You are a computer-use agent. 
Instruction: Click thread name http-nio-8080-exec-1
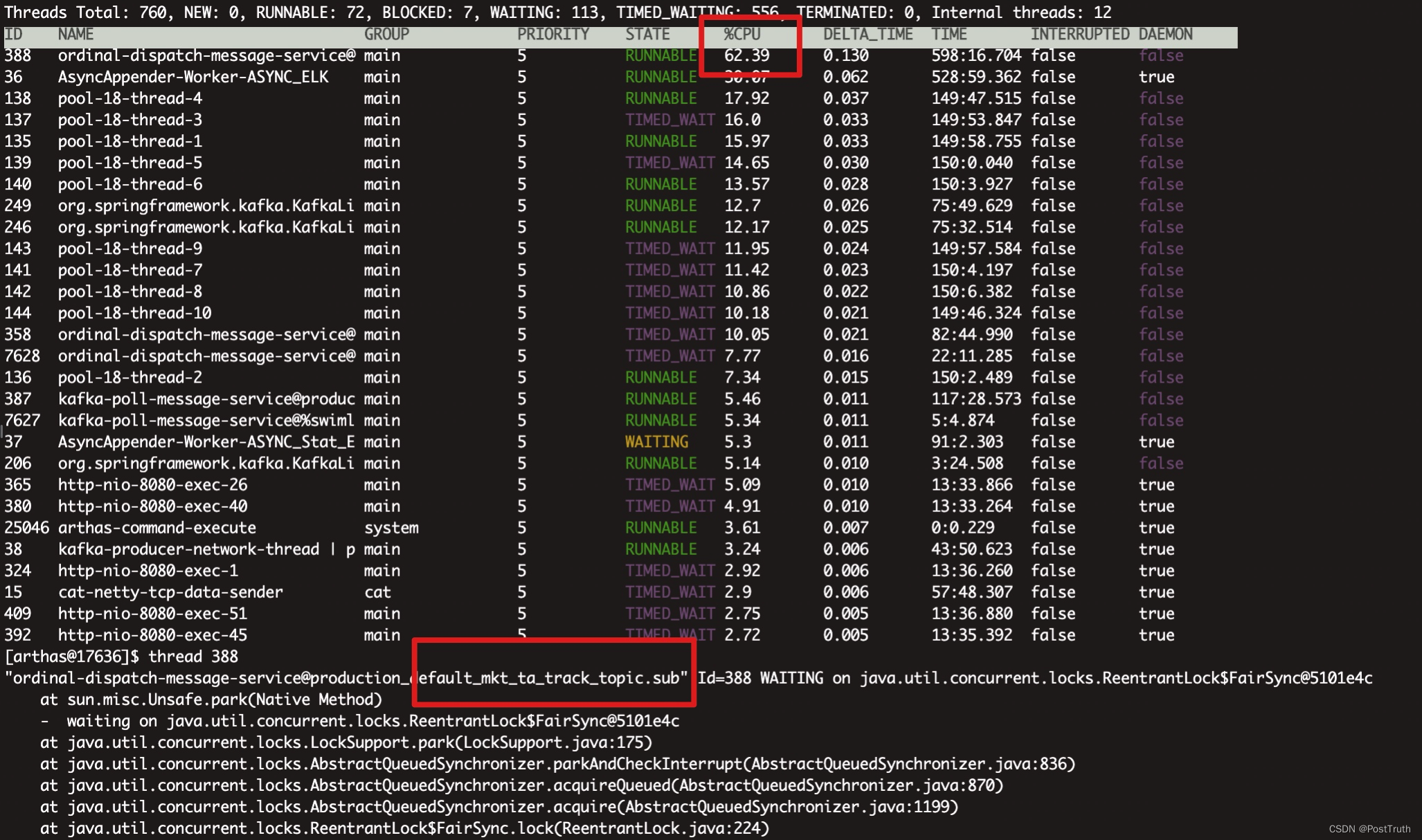pos(148,570)
